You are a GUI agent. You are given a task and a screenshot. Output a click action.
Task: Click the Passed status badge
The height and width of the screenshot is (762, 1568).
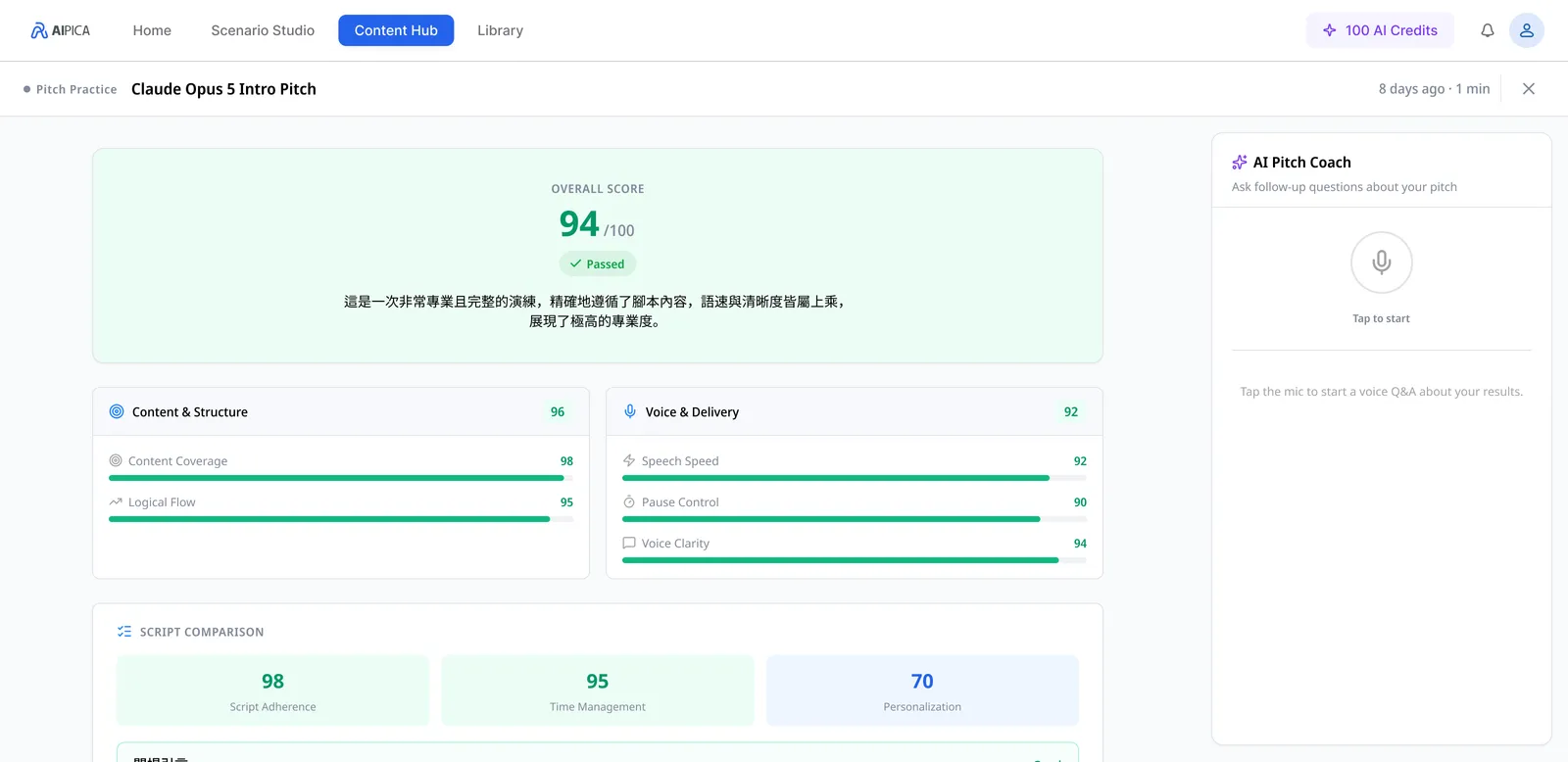[598, 263]
